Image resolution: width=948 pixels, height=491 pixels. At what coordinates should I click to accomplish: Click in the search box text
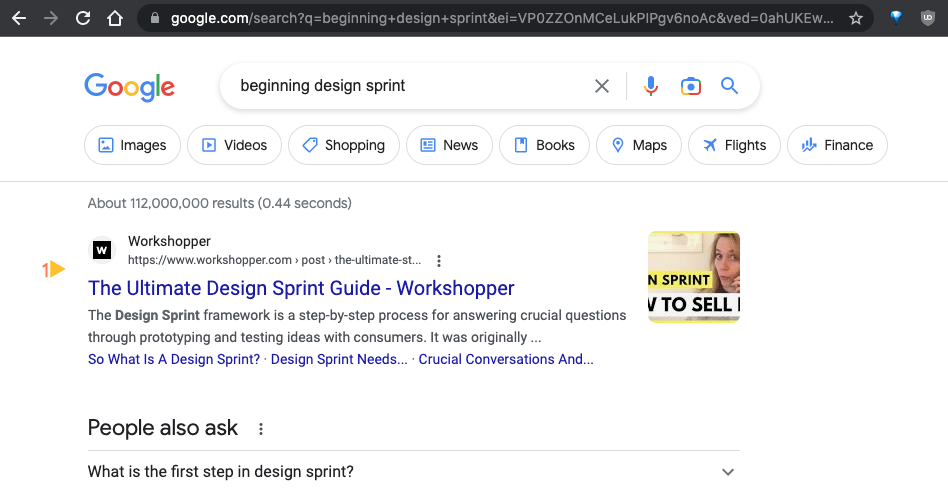click(323, 86)
